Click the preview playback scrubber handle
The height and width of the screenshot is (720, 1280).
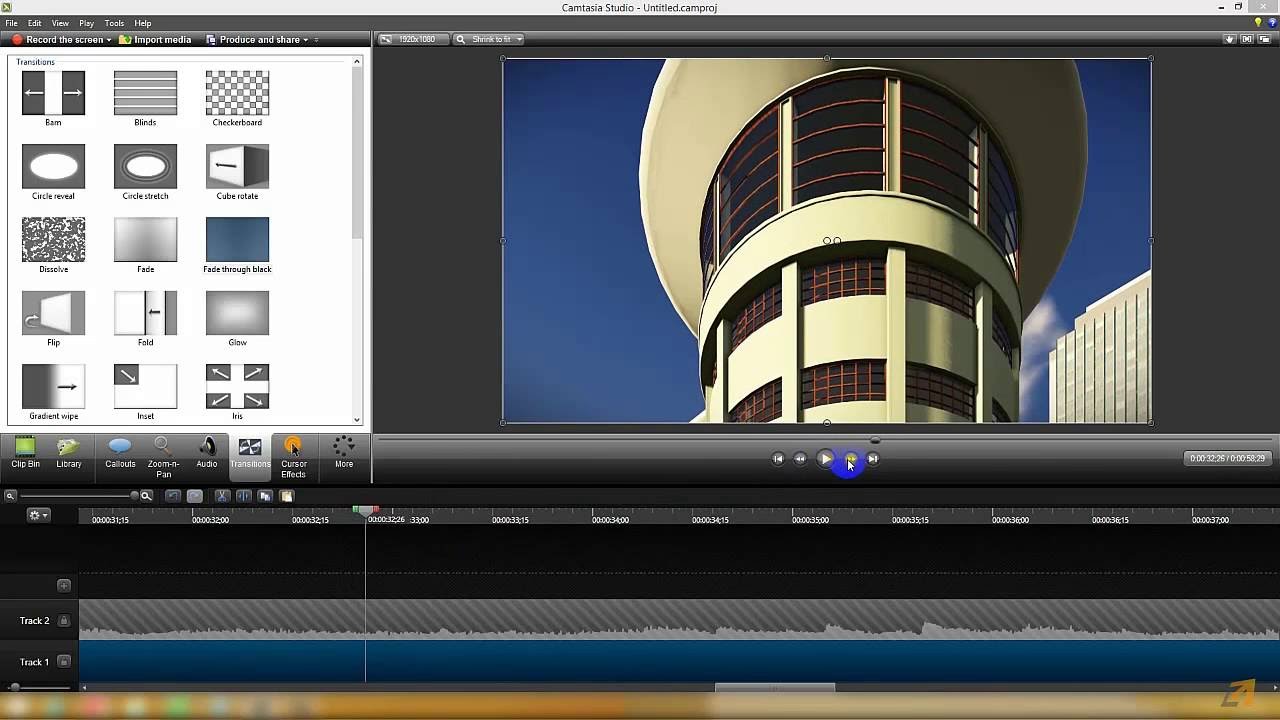click(x=875, y=440)
